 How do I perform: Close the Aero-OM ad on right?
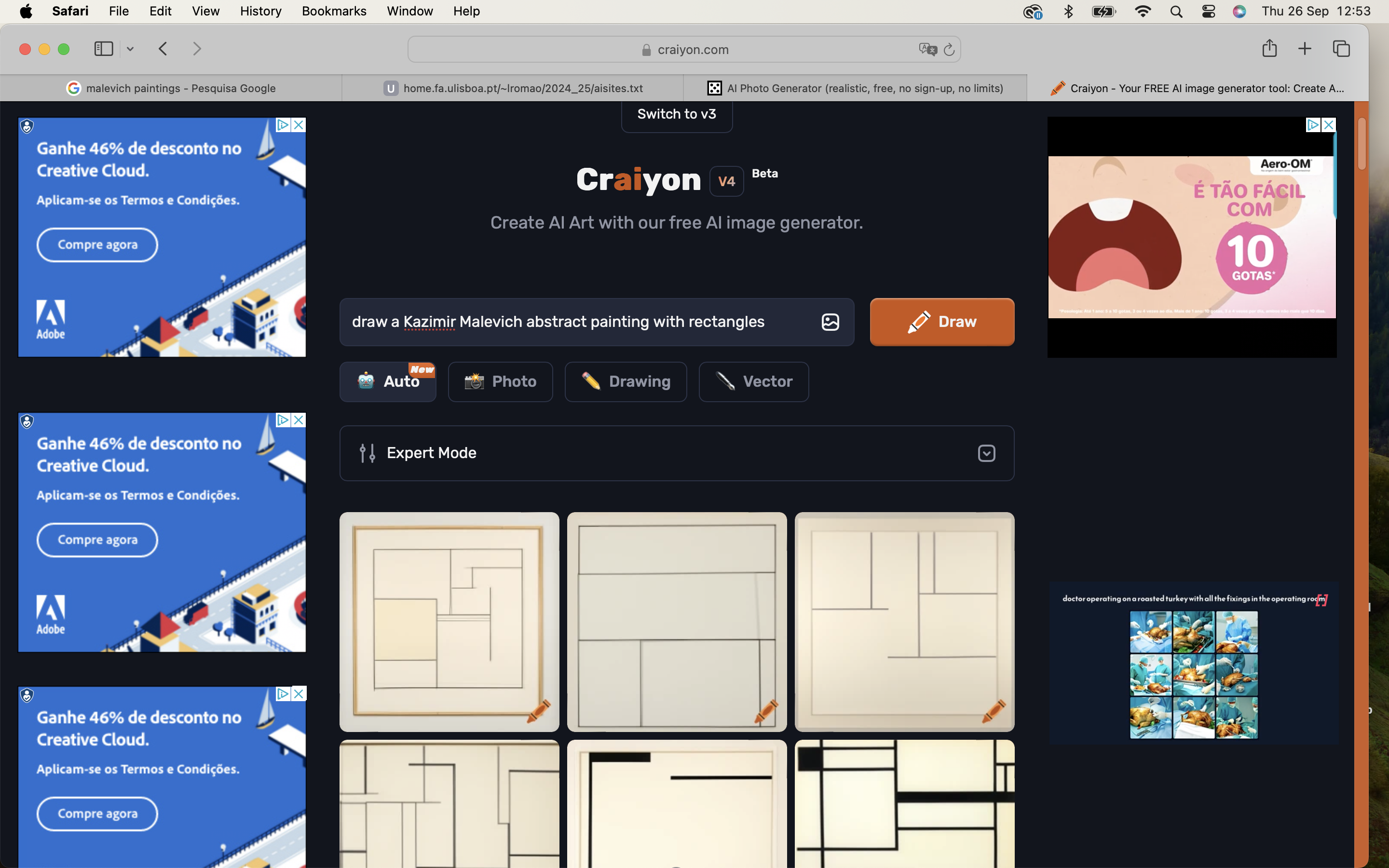coord(1329,125)
